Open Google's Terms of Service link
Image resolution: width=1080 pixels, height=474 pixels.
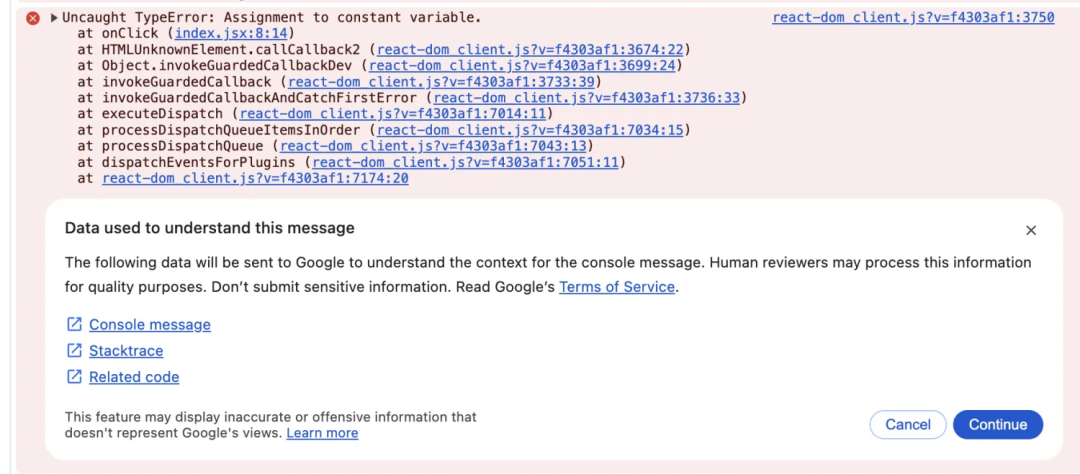tap(617, 287)
